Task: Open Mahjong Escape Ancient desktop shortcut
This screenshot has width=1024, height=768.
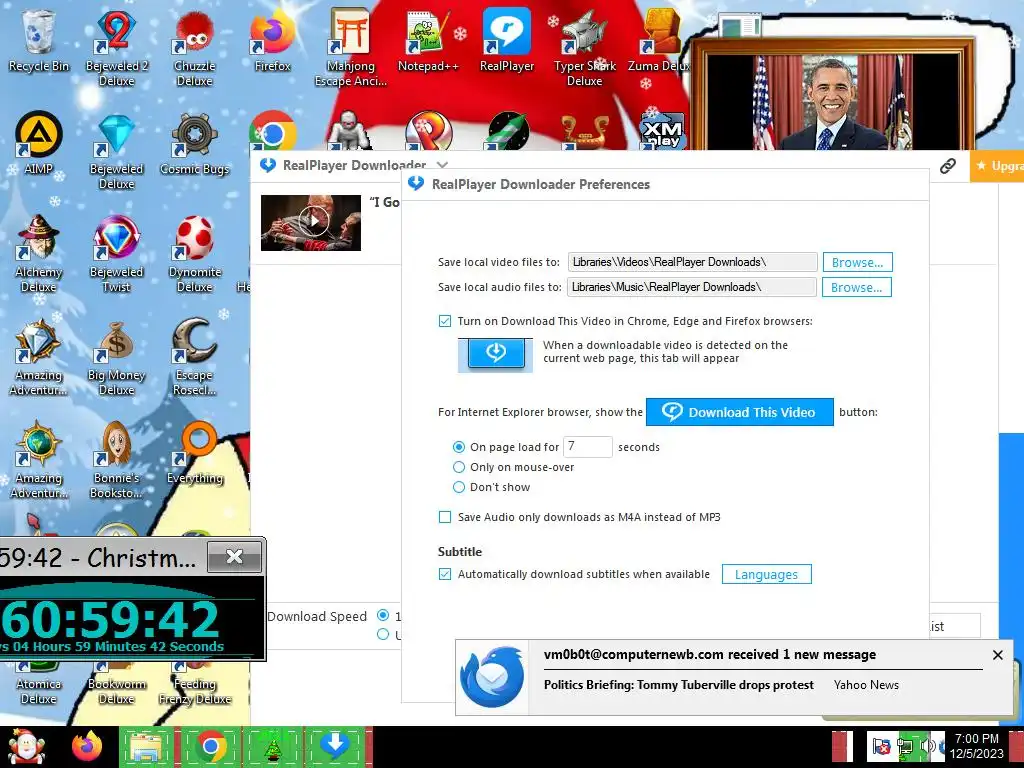Action: tap(351, 46)
